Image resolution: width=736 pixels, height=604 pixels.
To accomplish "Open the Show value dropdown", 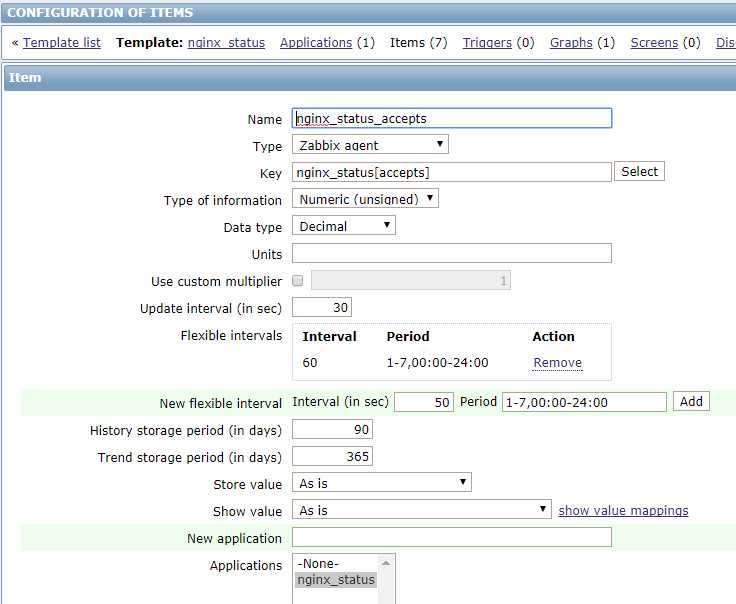I will (422, 509).
